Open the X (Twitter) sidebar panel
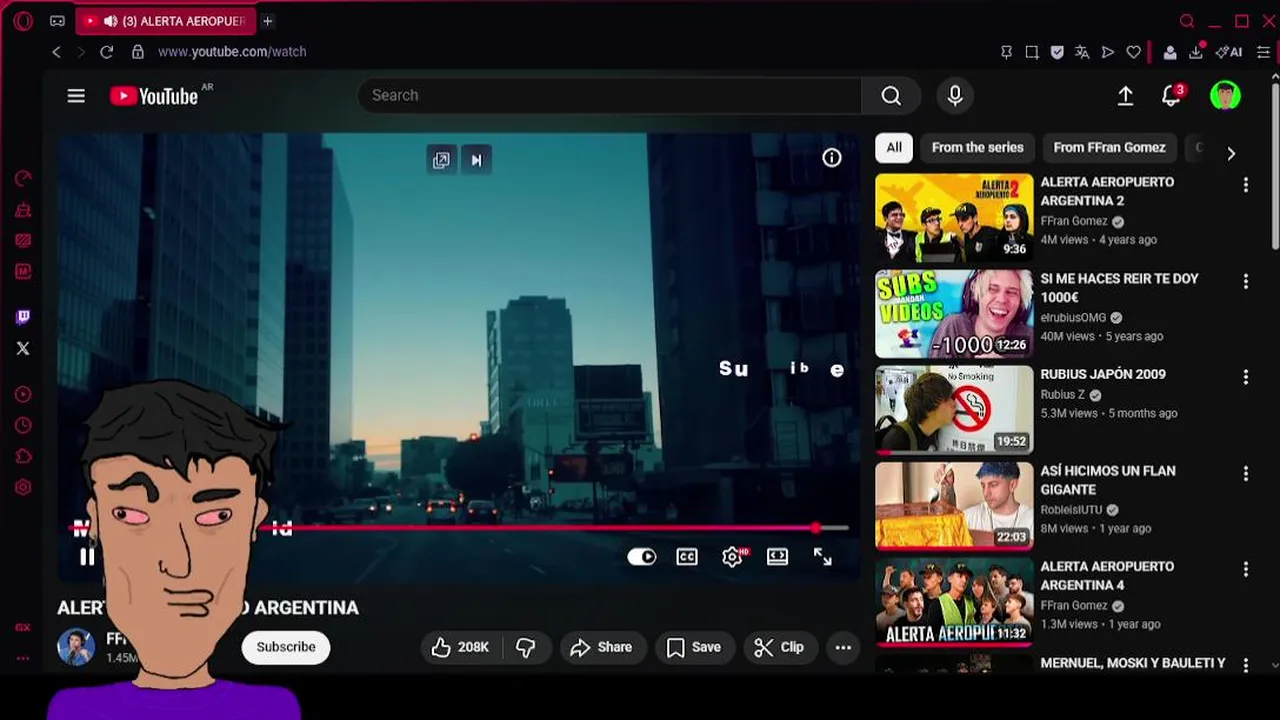Image resolution: width=1280 pixels, height=720 pixels. tap(23, 348)
